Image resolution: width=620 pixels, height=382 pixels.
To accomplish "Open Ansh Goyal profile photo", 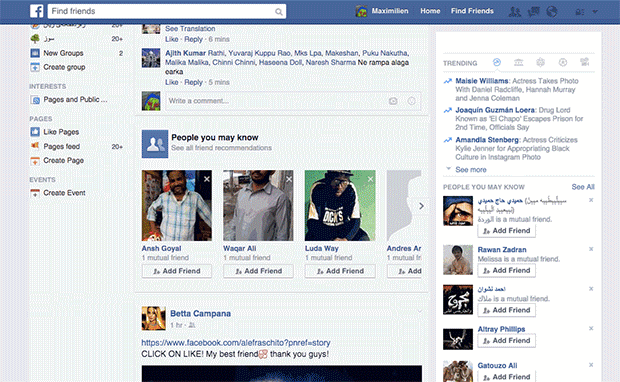I will click(177, 206).
